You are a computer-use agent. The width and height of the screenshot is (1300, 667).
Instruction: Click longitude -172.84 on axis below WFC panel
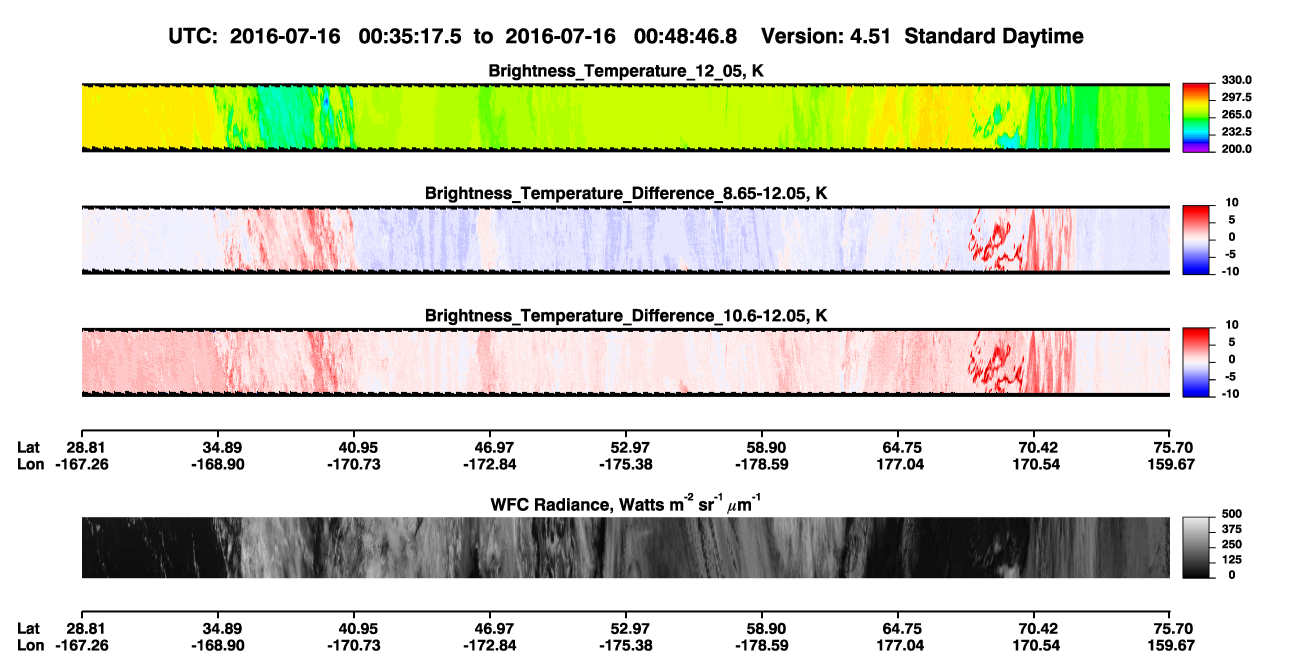click(x=489, y=646)
